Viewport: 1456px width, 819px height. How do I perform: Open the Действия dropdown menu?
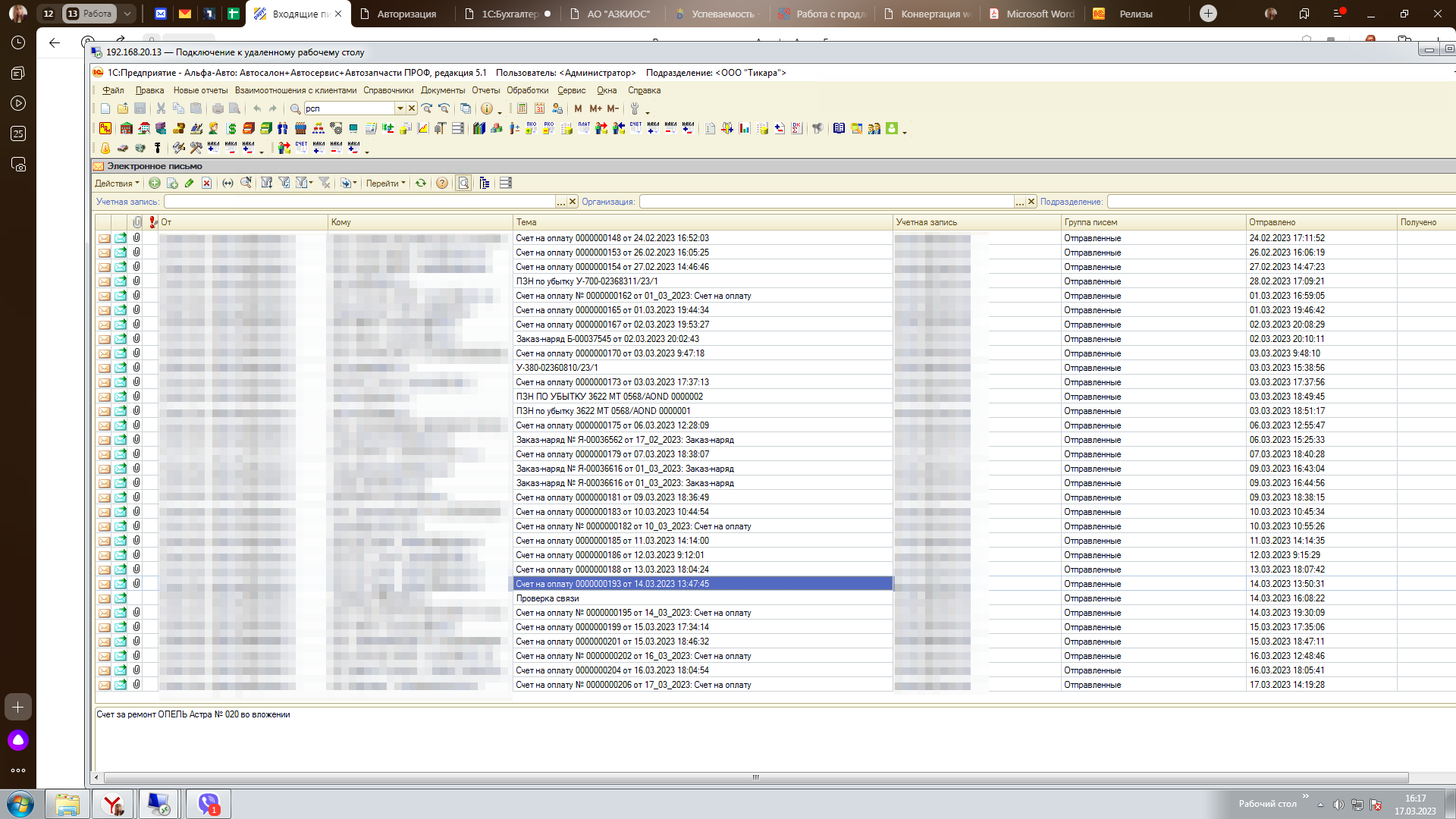coord(117,183)
